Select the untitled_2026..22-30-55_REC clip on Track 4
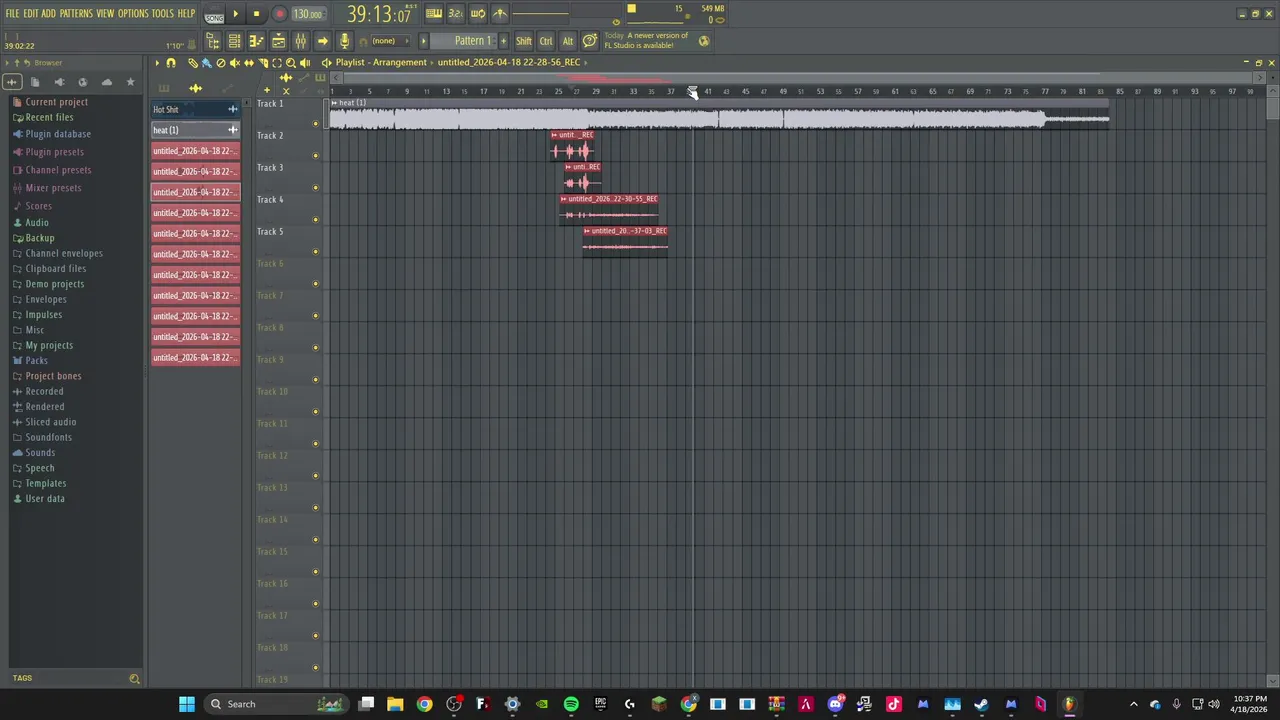The height and width of the screenshot is (720, 1280). pyautogui.click(x=609, y=208)
